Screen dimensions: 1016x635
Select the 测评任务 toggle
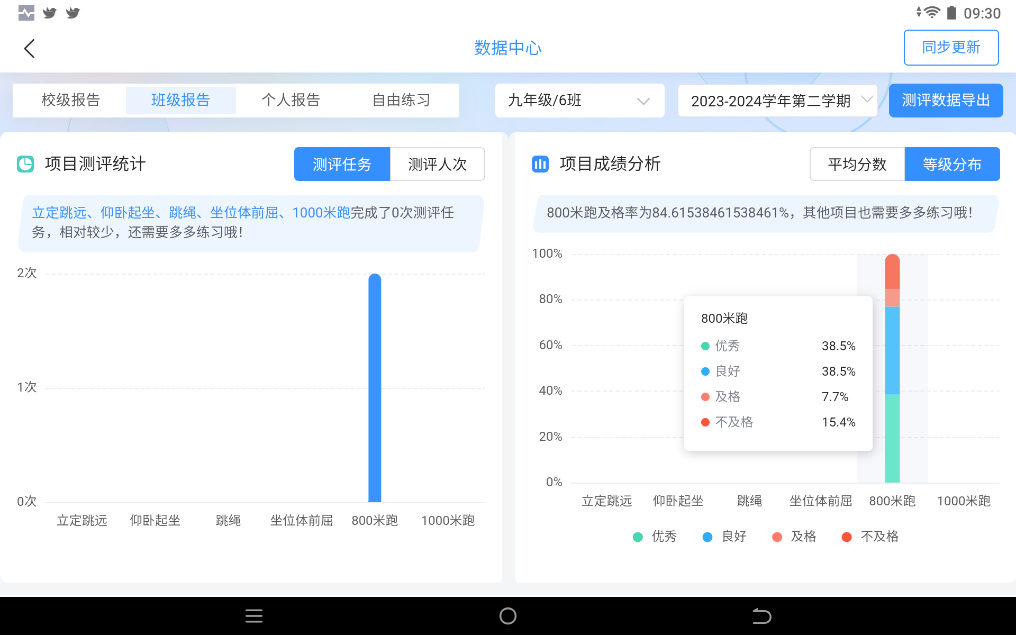tap(340, 164)
